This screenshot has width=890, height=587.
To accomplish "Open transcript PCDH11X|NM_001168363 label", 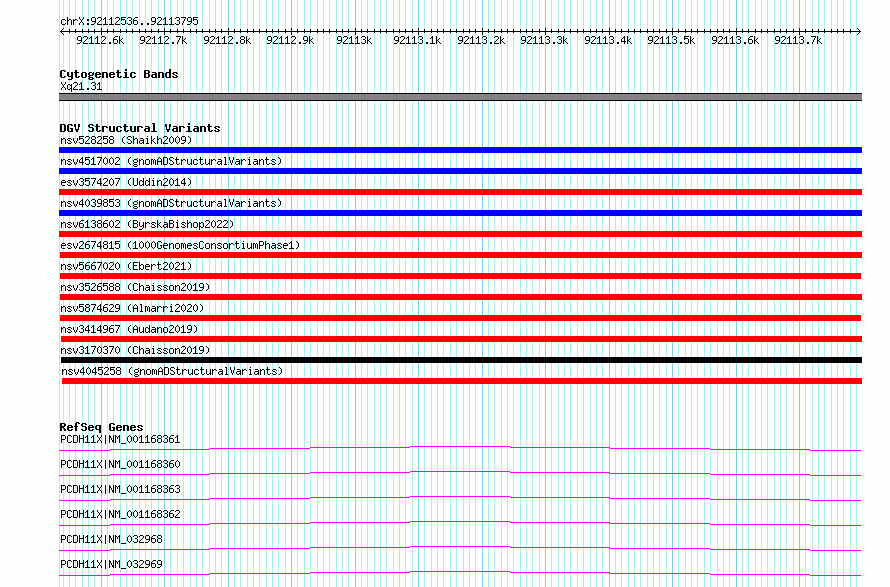I will click(120, 489).
